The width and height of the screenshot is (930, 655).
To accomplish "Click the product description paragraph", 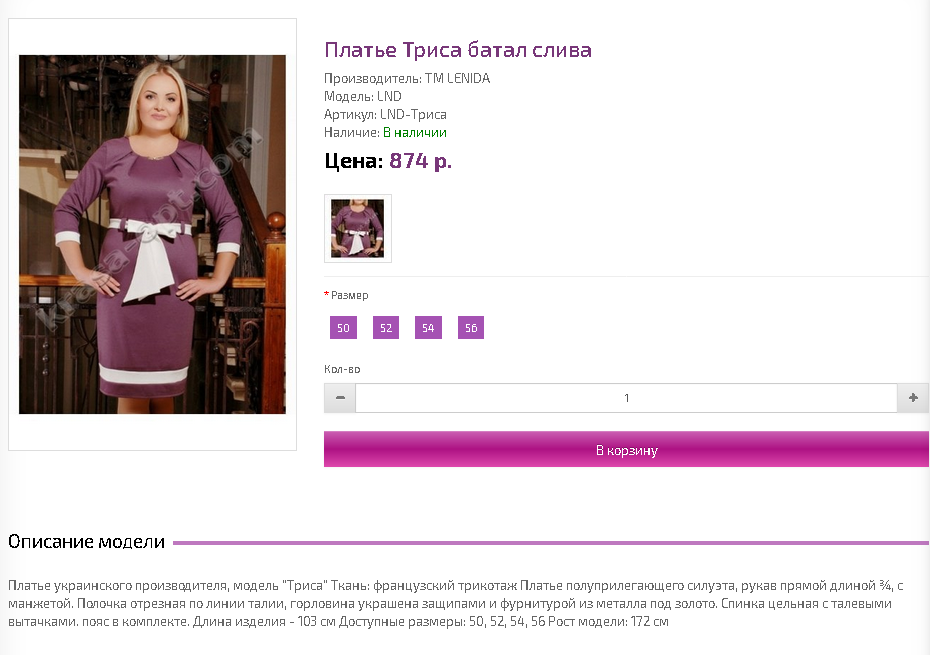I will [456, 603].
